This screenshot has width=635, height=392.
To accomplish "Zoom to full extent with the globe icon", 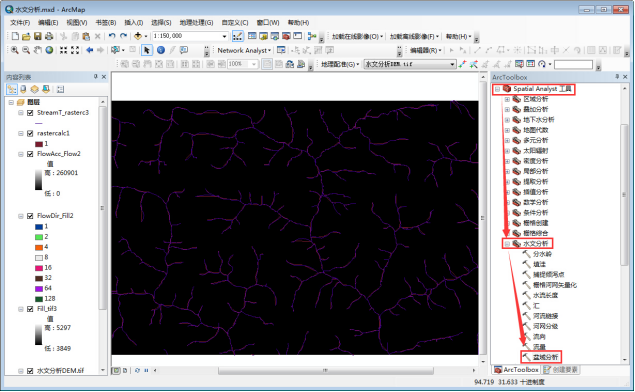I will point(49,50).
